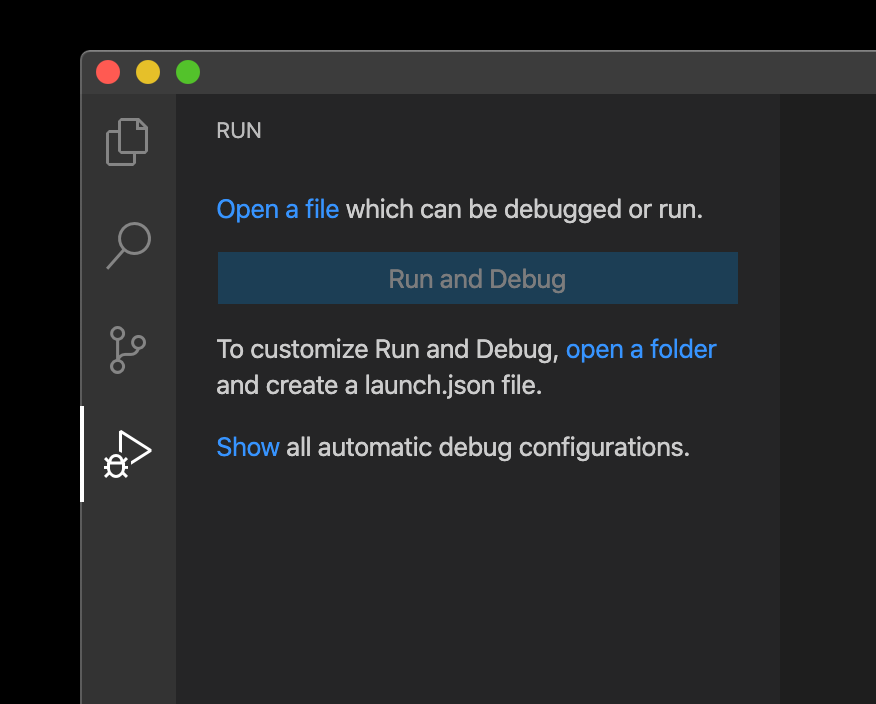Click 'Show' to reveal automatic debug configurations
The width and height of the screenshot is (876, 704).
[247, 447]
